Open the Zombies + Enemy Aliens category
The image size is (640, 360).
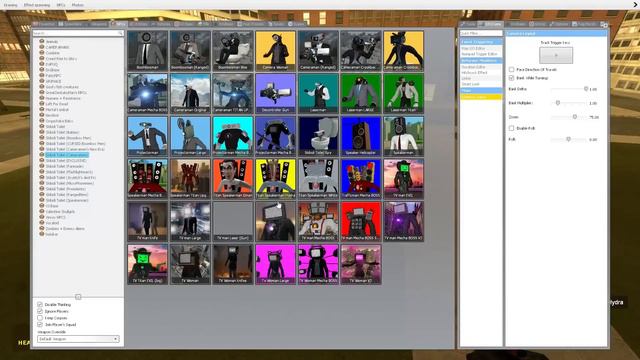tap(65, 229)
